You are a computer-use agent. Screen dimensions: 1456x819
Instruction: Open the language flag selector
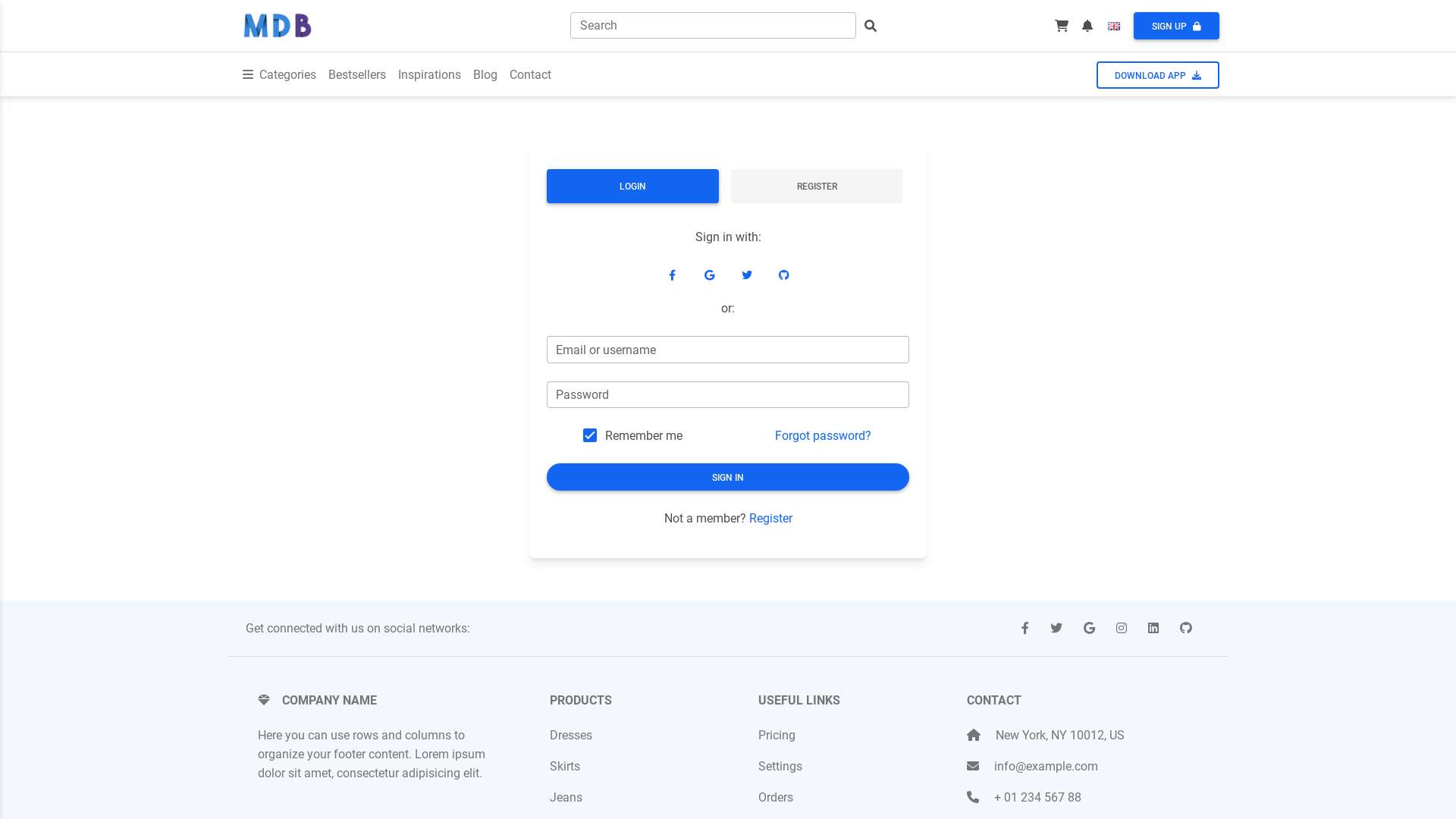pyautogui.click(x=1113, y=26)
